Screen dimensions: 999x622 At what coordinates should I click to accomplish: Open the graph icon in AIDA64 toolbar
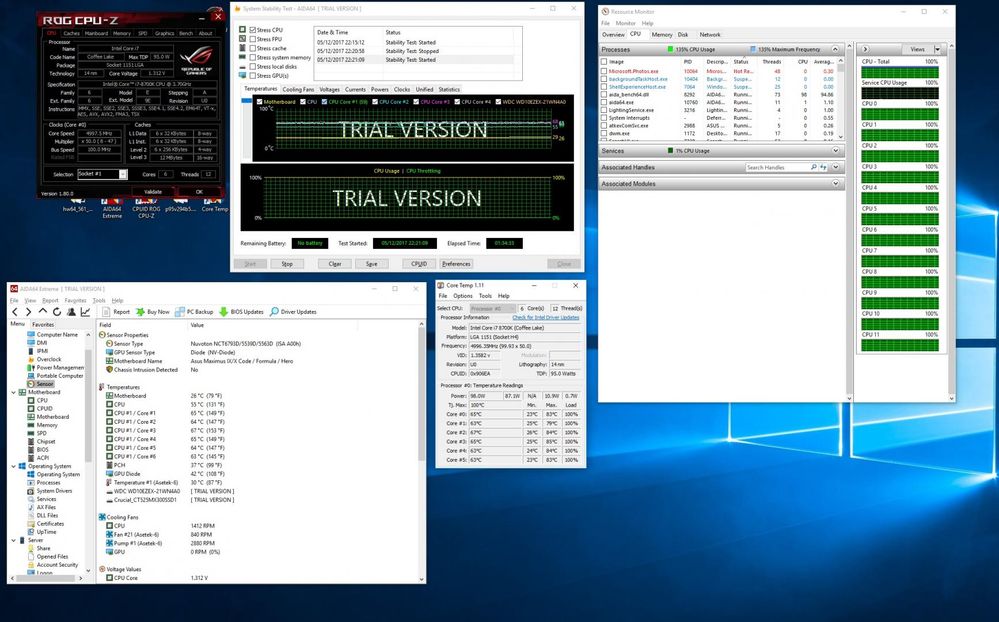point(85,312)
